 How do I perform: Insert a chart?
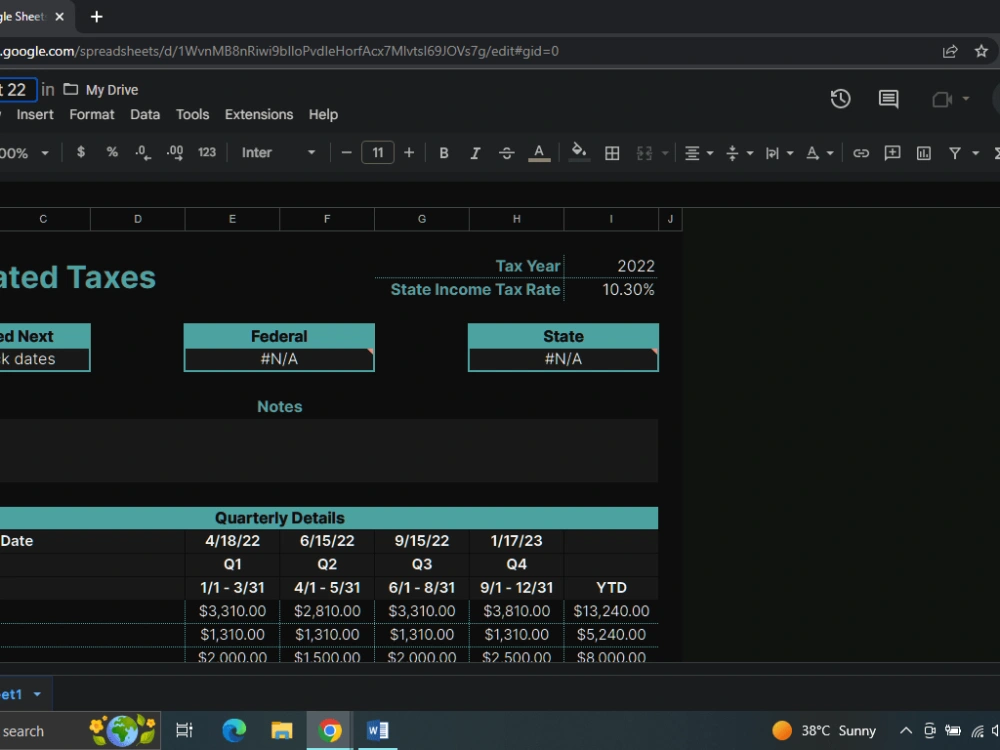pos(921,153)
